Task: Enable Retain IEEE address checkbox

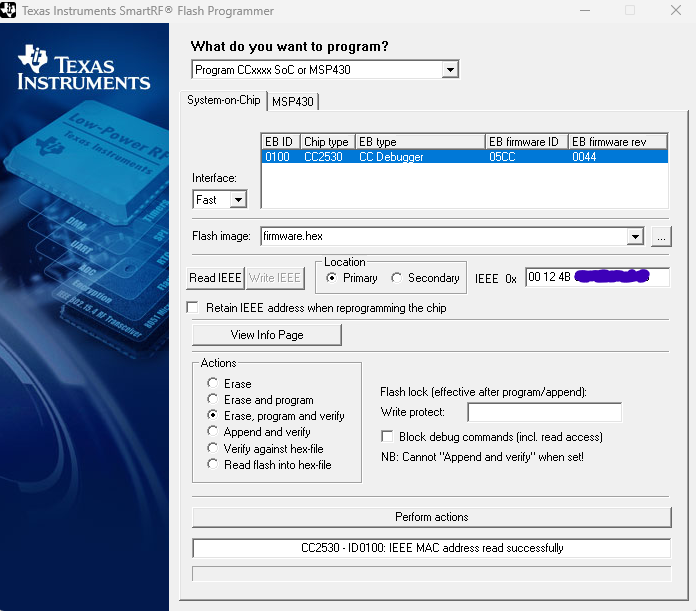Action: point(193,307)
